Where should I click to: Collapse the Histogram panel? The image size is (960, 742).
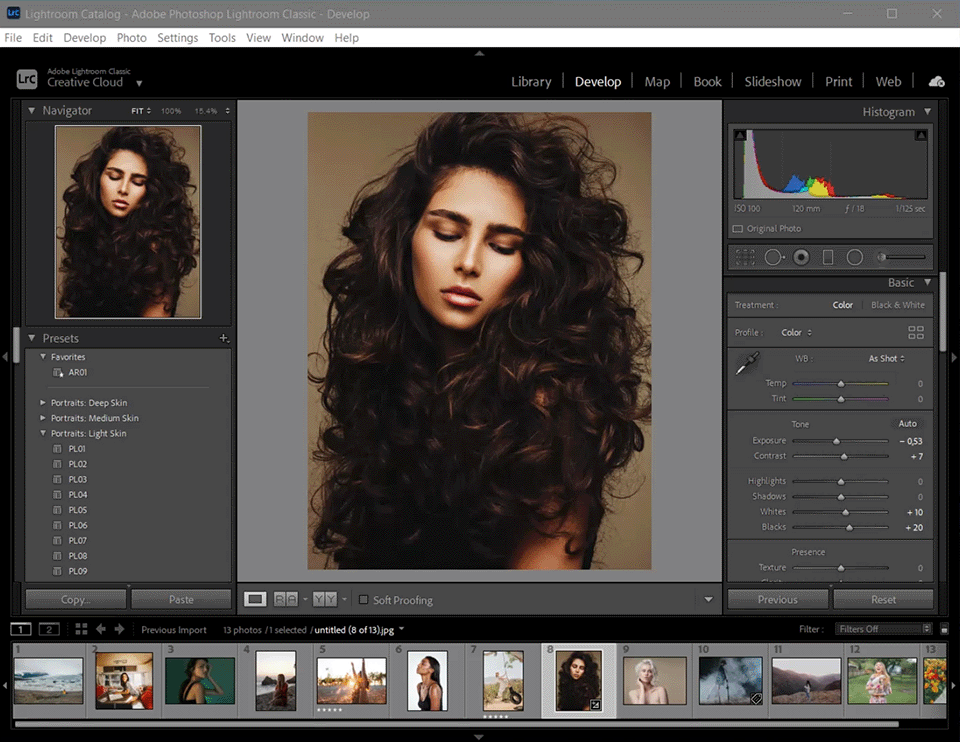(928, 111)
